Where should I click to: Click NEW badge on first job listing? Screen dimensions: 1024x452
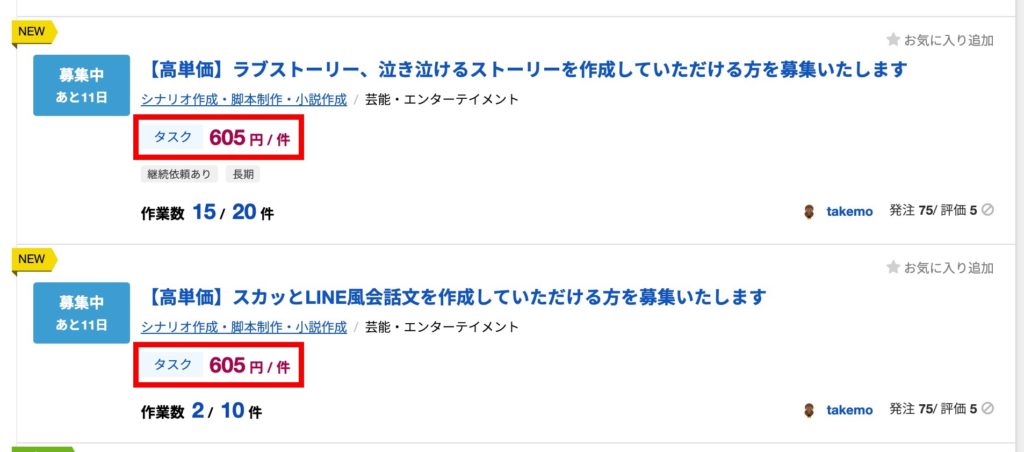(x=34, y=32)
